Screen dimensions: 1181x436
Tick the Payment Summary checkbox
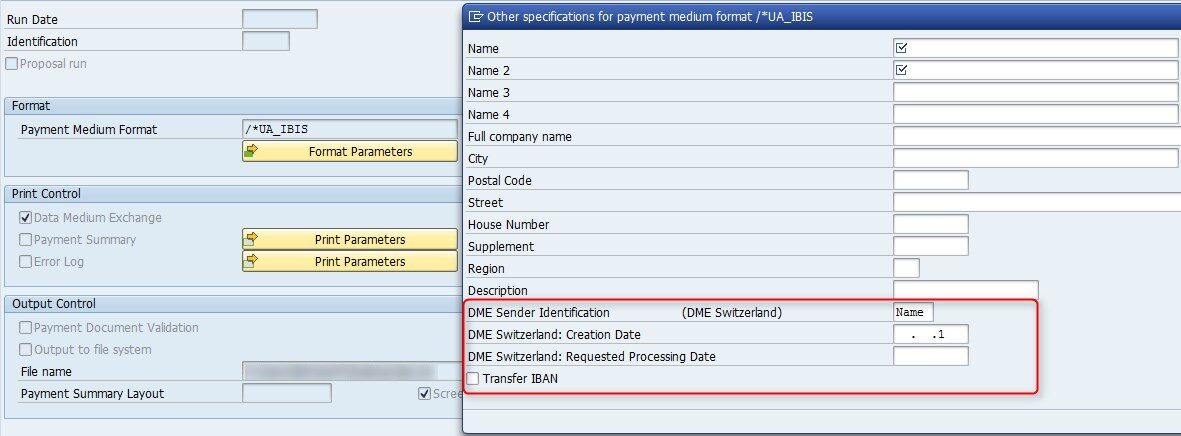[26, 240]
